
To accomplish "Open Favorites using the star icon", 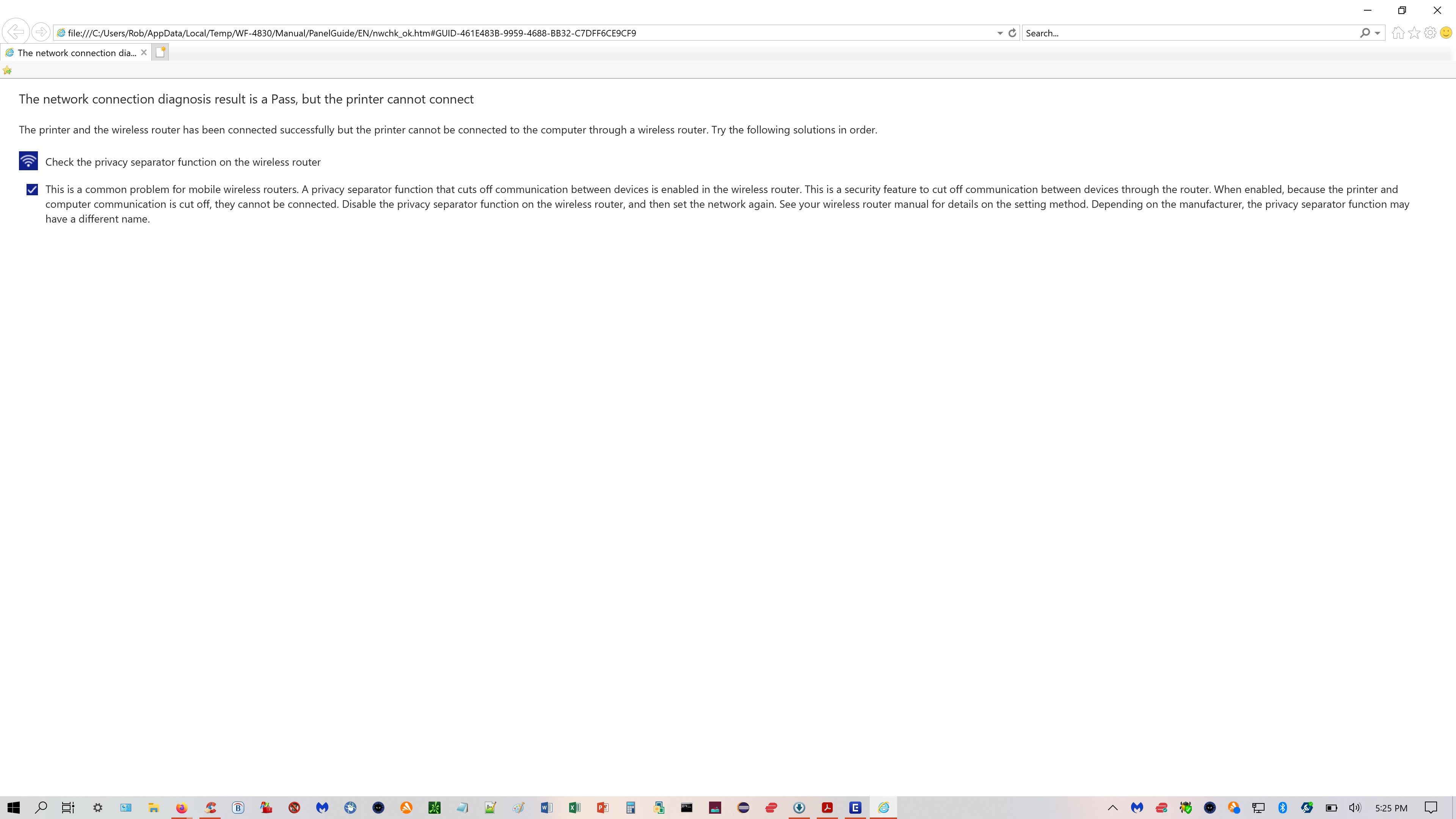I will [x=1415, y=32].
